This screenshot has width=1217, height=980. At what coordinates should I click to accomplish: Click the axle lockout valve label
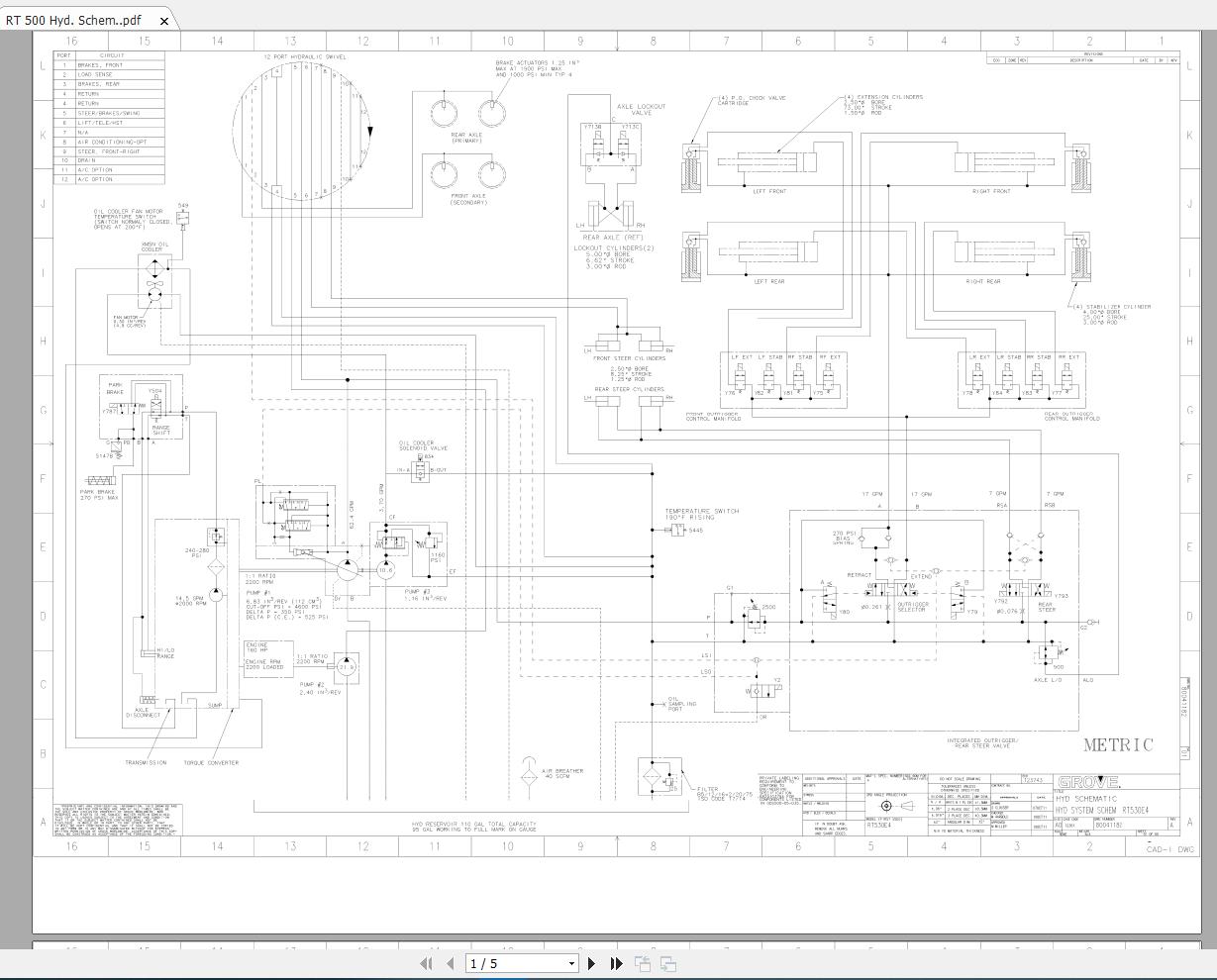tap(641, 109)
